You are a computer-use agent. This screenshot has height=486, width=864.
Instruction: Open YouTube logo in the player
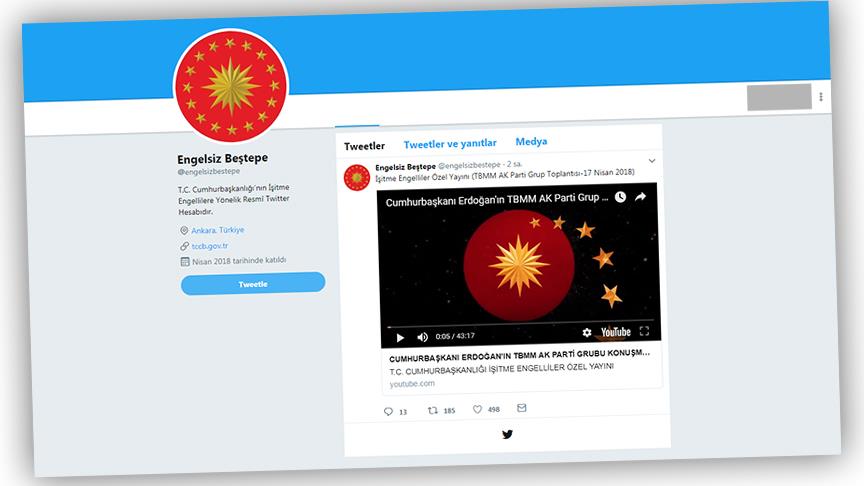click(615, 332)
